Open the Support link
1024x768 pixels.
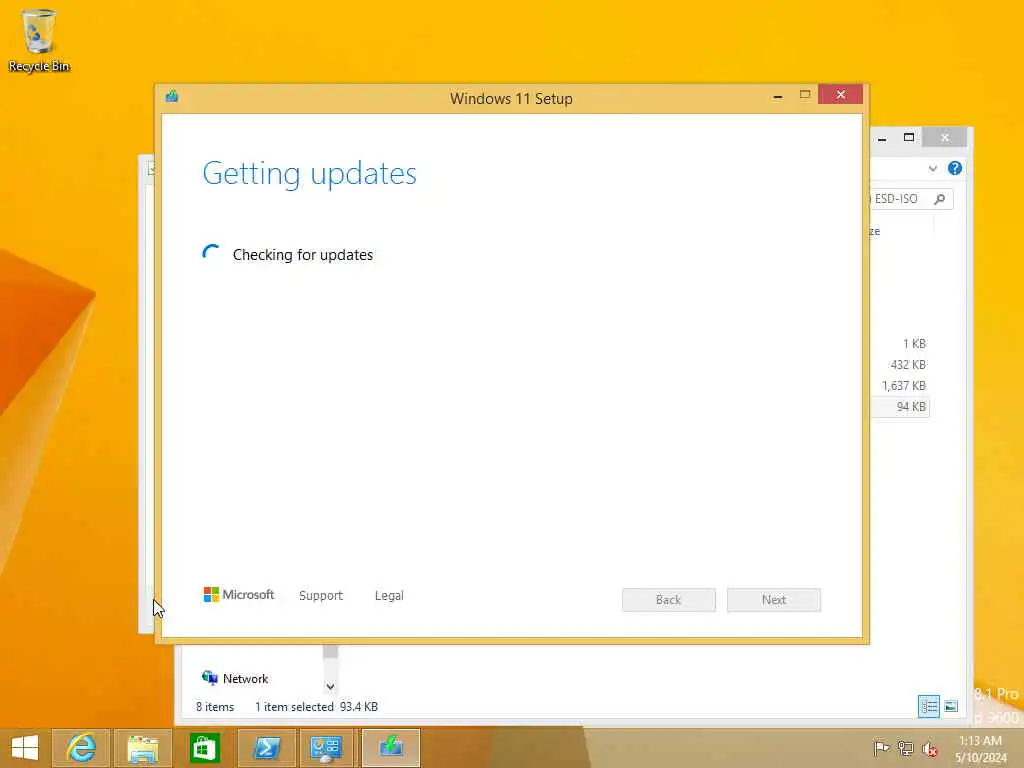pos(321,596)
